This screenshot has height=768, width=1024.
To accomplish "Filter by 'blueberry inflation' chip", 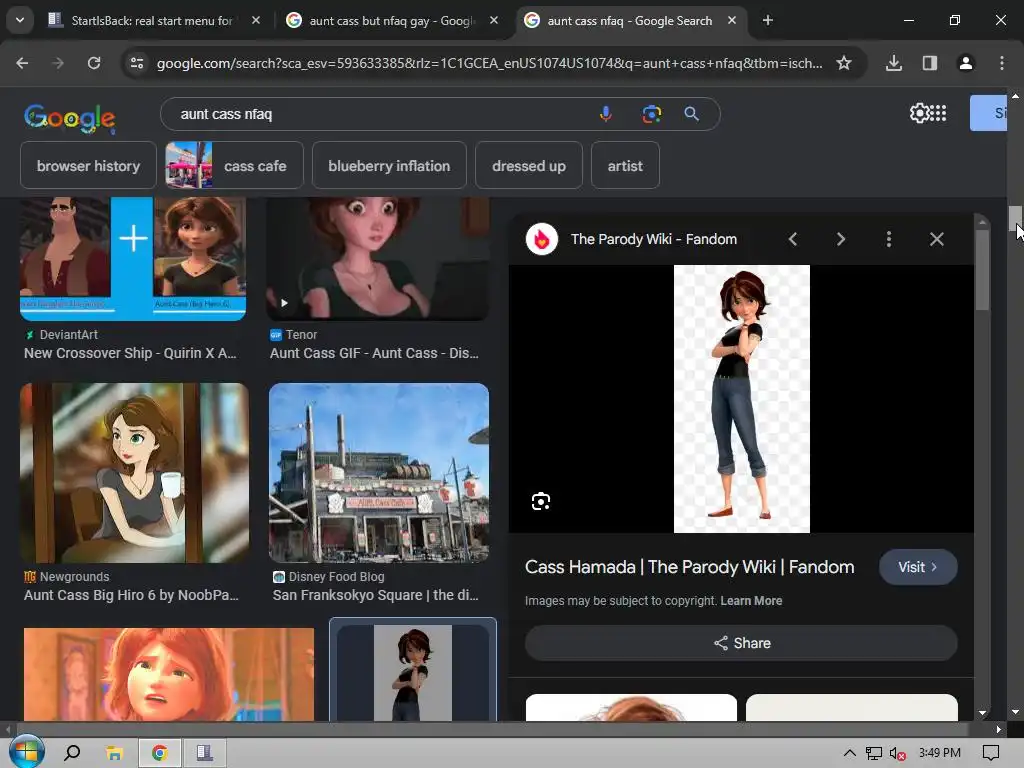I will point(389,166).
